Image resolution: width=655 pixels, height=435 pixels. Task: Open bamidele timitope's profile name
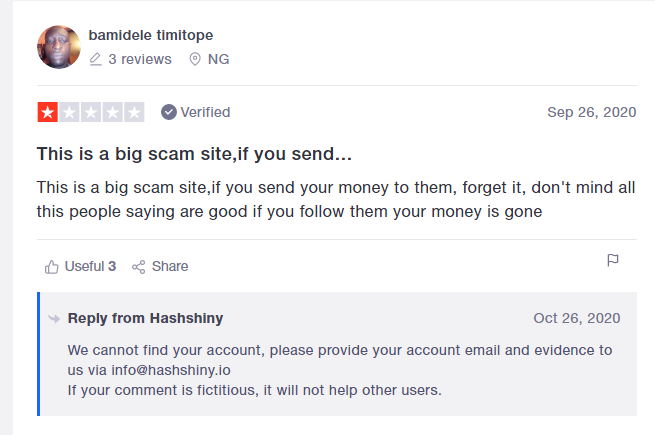[x=151, y=35]
